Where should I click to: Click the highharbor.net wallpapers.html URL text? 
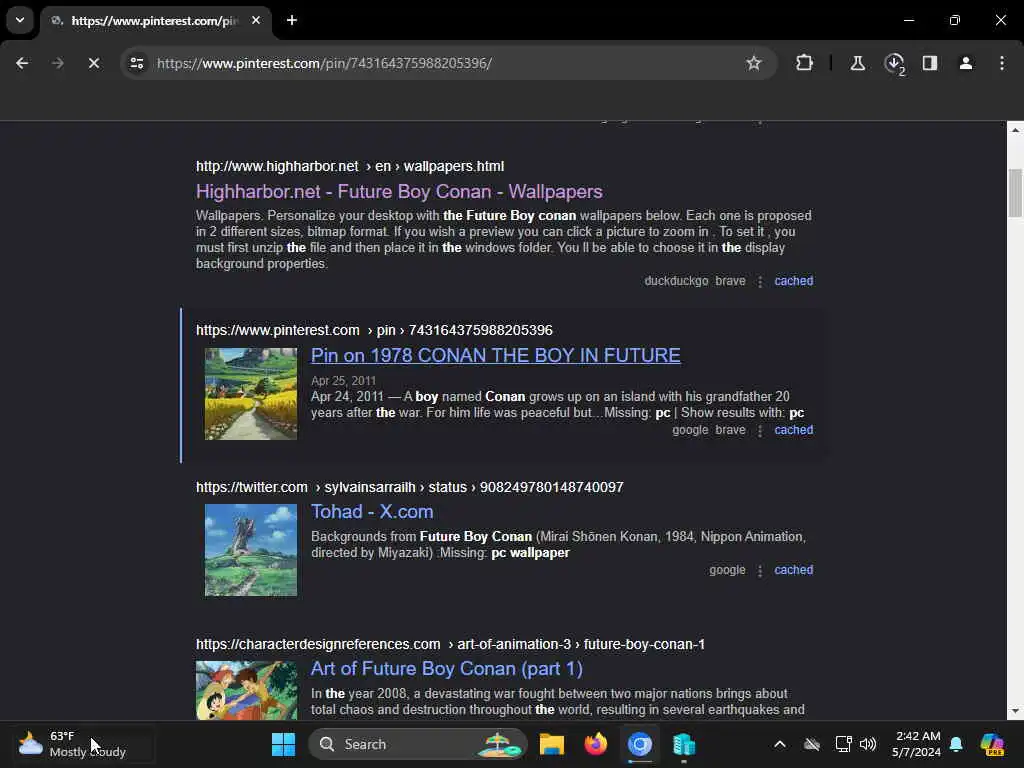tap(350, 167)
